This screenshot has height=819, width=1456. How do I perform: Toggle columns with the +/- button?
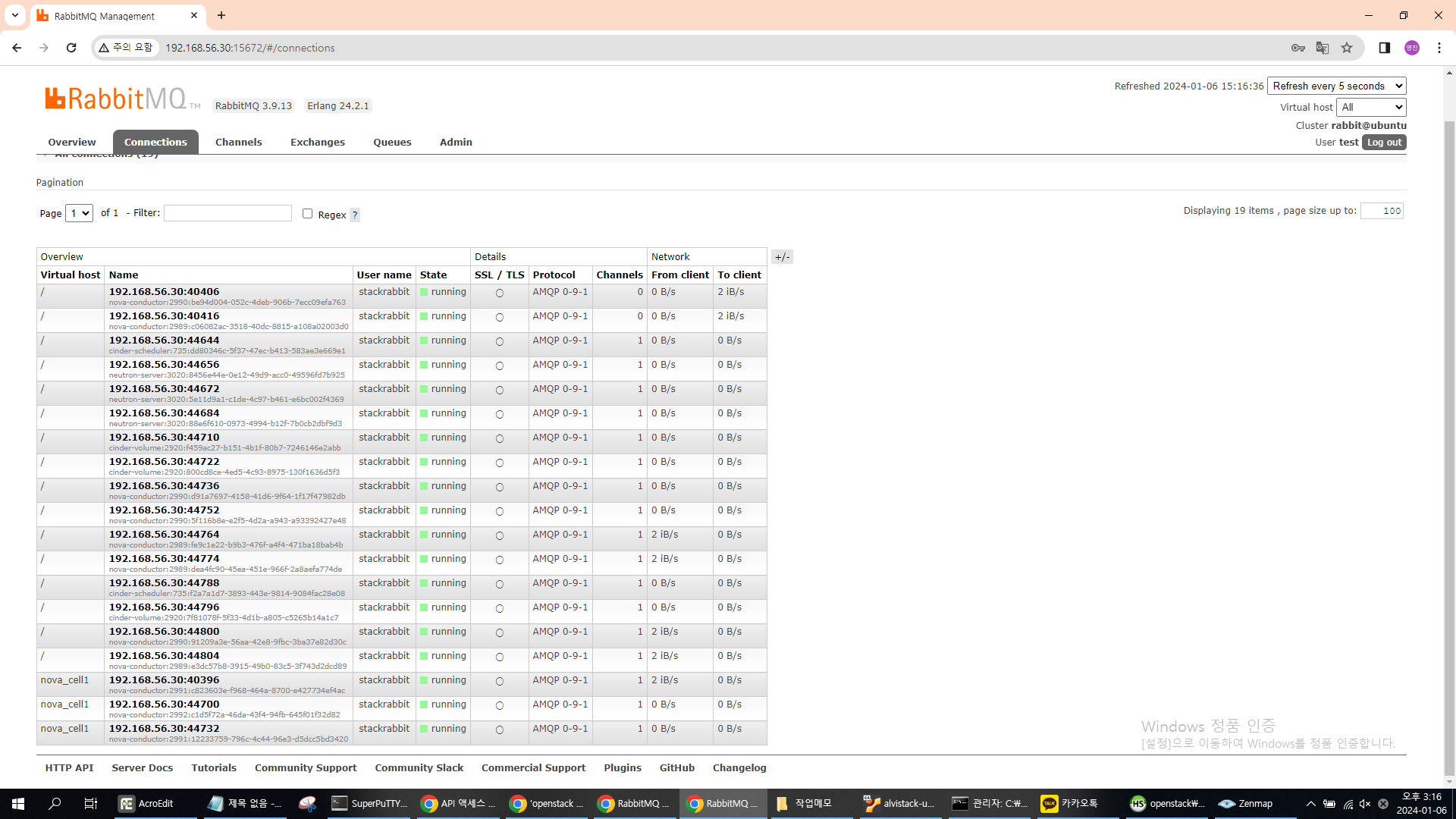(x=782, y=257)
